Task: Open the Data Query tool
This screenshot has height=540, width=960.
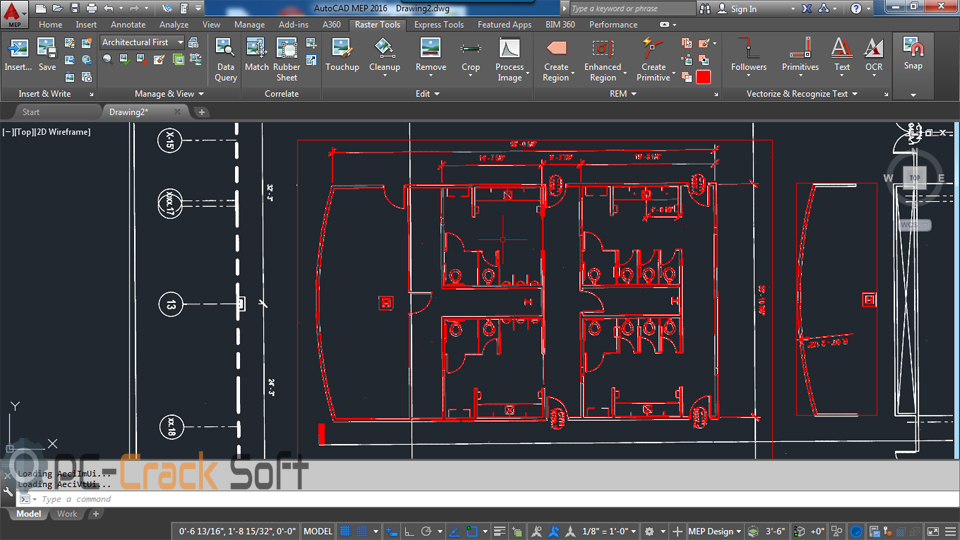Action: (225, 59)
